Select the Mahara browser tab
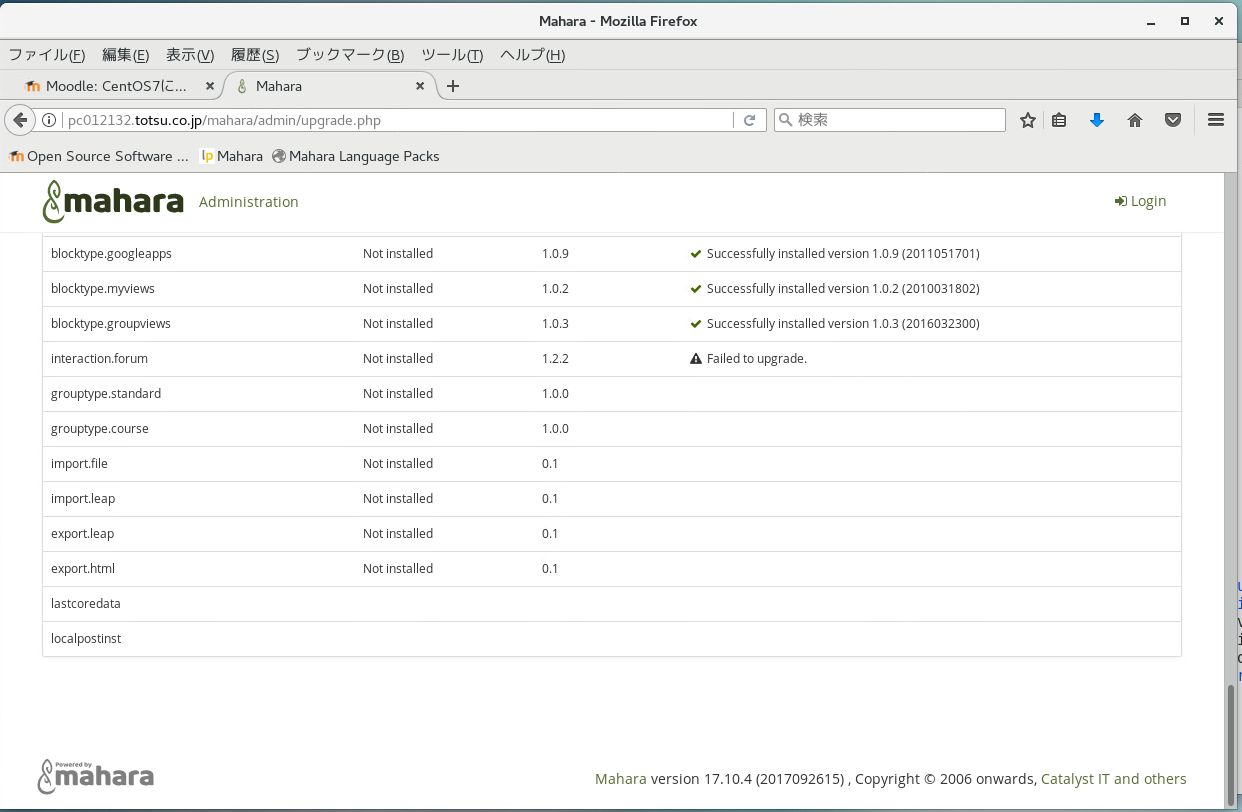The height and width of the screenshot is (812, 1242). (330, 86)
